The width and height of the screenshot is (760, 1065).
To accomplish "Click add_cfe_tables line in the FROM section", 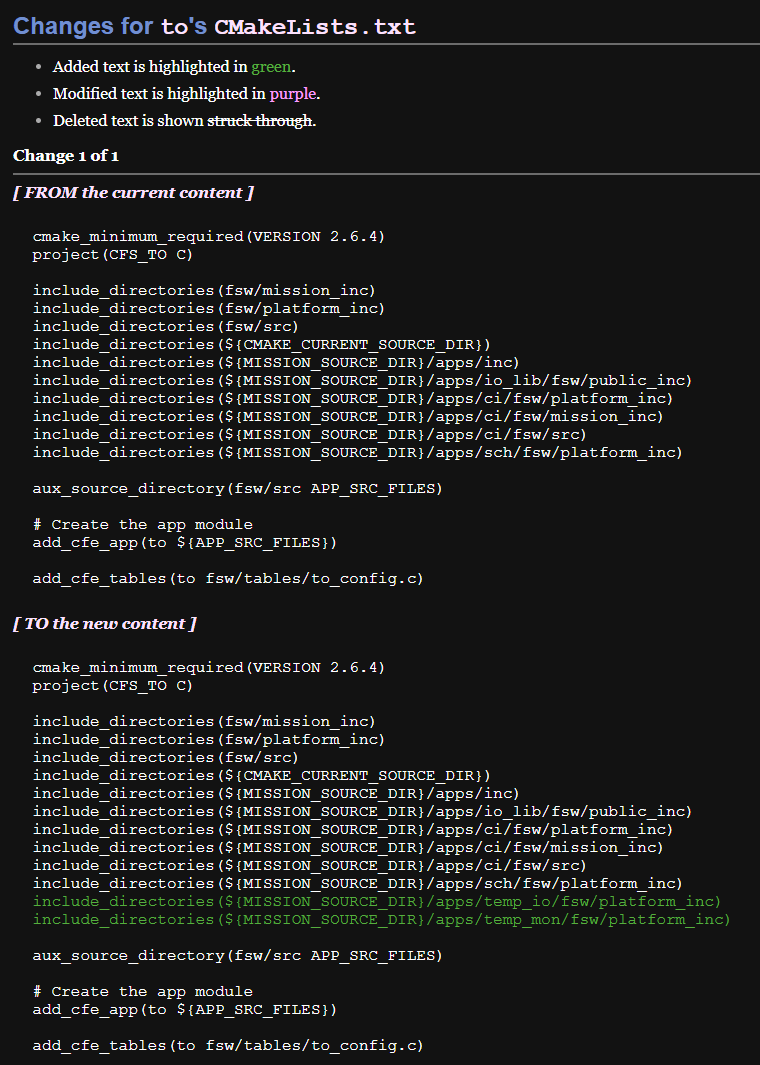I will pyautogui.click(x=227, y=579).
